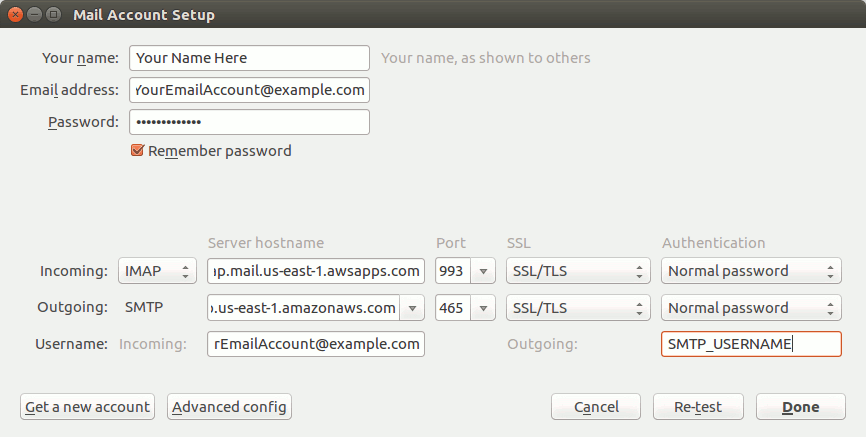Click into the Email address field
Screen dimensions: 866x437
(x=249, y=90)
